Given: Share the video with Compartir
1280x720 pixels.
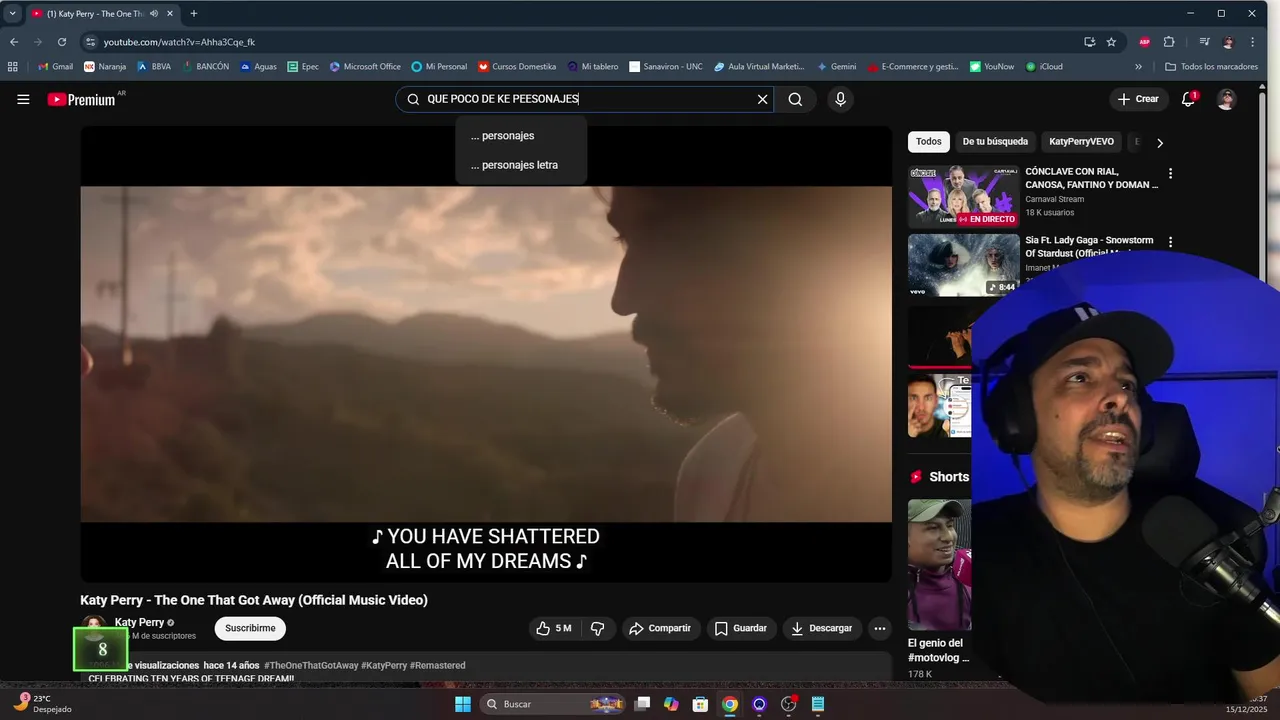Looking at the screenshot, I should (659, 628).
